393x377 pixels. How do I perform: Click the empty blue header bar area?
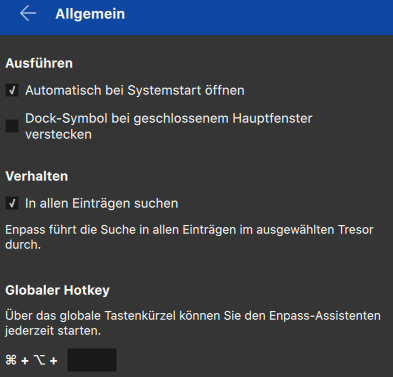pos(260,17)
